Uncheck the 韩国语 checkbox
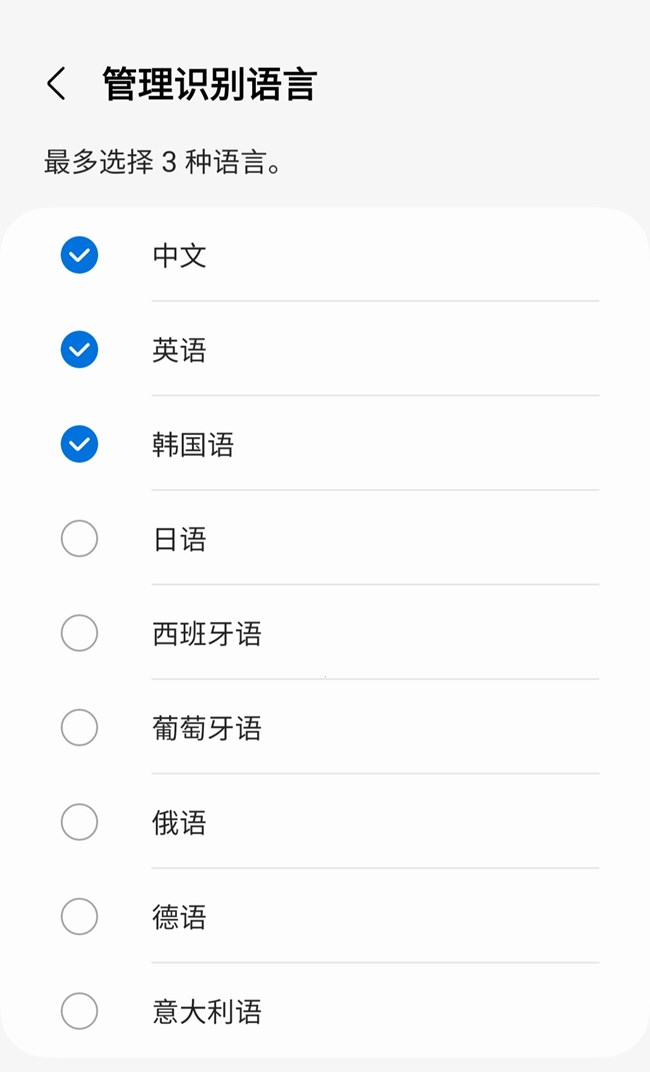This screenshot has height=1072, width=650. [x=79, y=444]
